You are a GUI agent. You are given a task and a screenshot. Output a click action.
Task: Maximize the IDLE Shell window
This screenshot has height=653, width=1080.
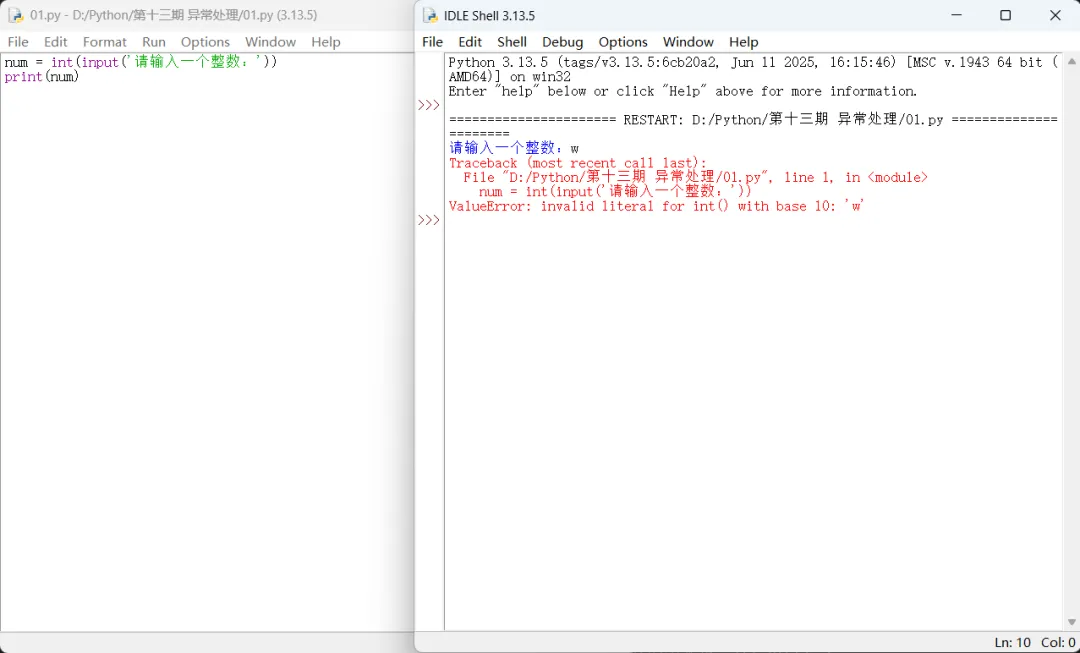point(1006,15)
